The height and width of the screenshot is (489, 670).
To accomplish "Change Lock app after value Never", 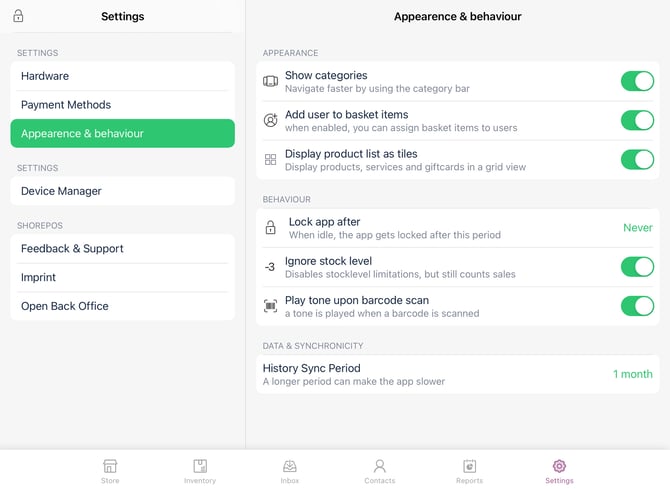I will (637, 228).
